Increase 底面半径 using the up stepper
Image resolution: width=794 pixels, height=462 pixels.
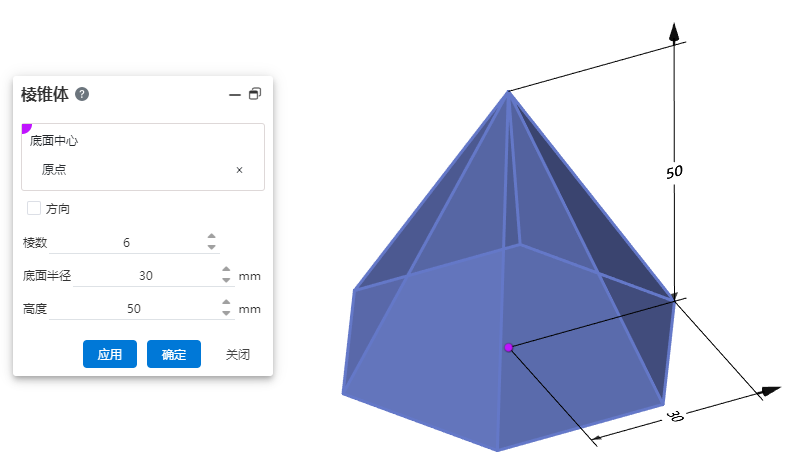(x=226, y=270)
